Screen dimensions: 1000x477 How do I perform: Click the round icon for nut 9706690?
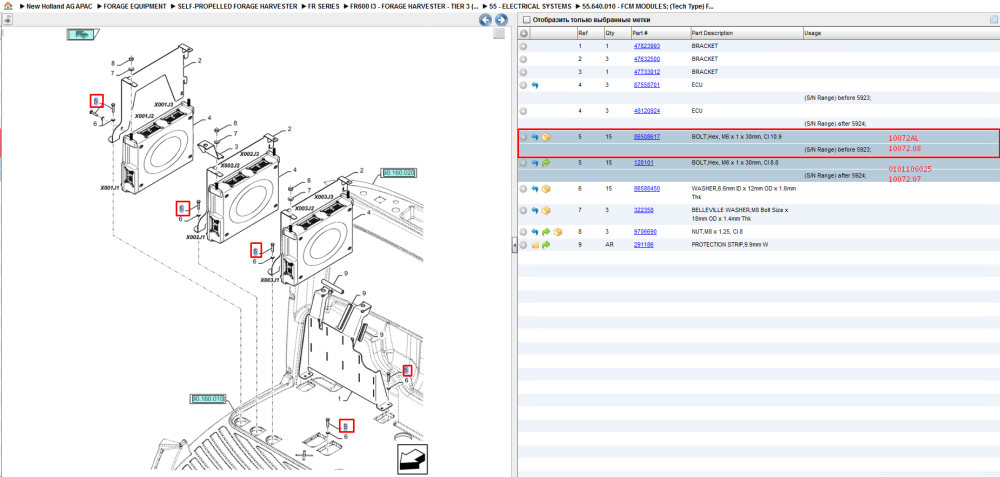[524, 232]
